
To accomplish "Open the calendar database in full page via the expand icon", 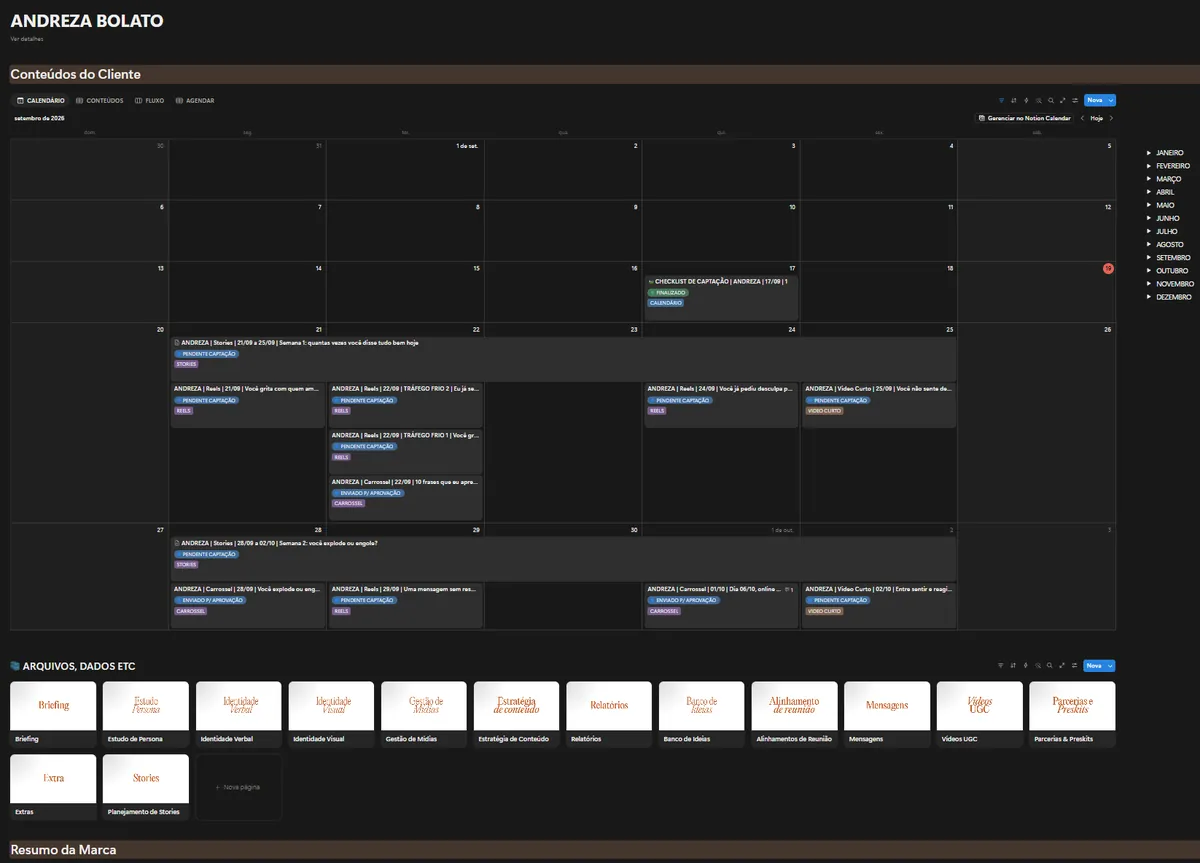I will (1062, 100).
